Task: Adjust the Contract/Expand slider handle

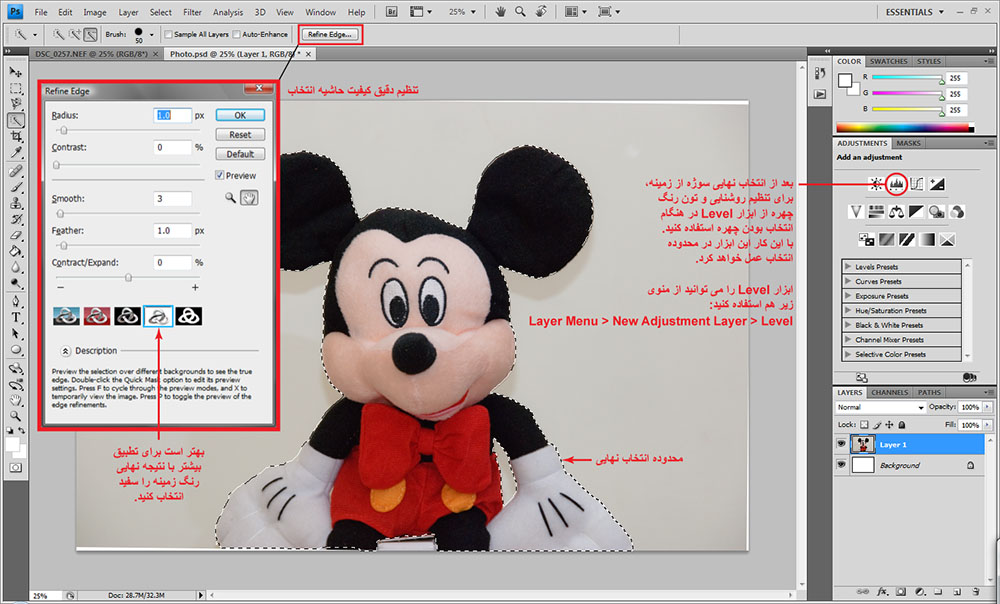Action: [x=128, y=277]
